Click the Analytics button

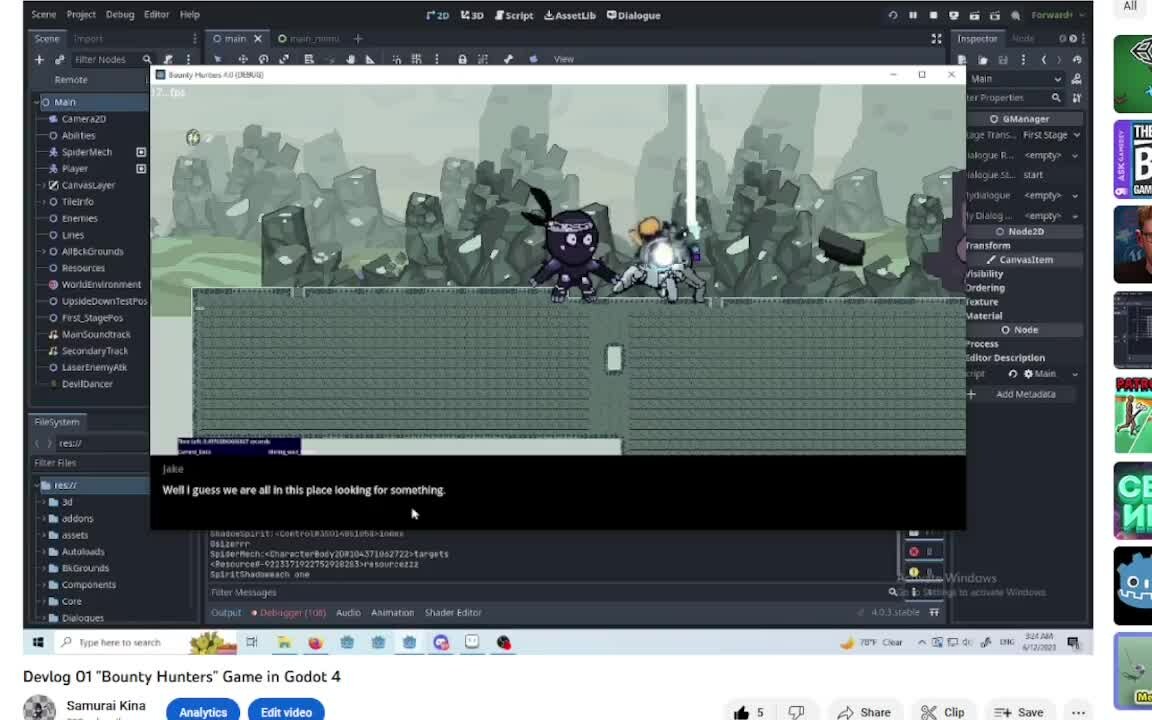[x=203, y=712]
